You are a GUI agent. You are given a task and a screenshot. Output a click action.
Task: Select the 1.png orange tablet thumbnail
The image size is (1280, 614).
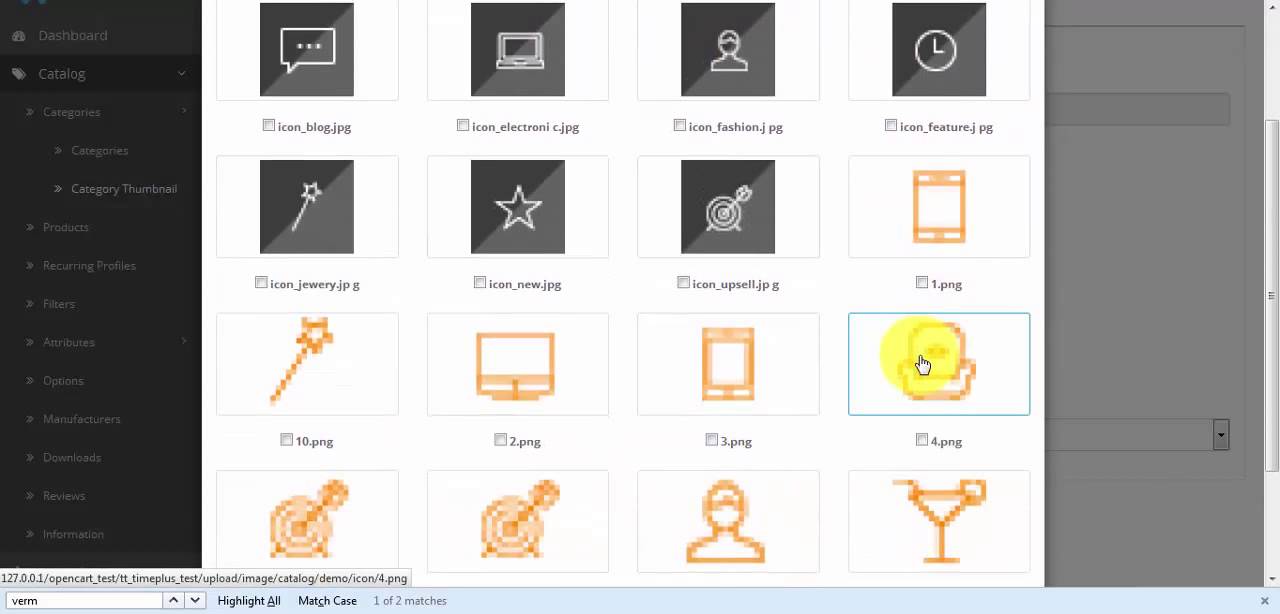[939, 207]
